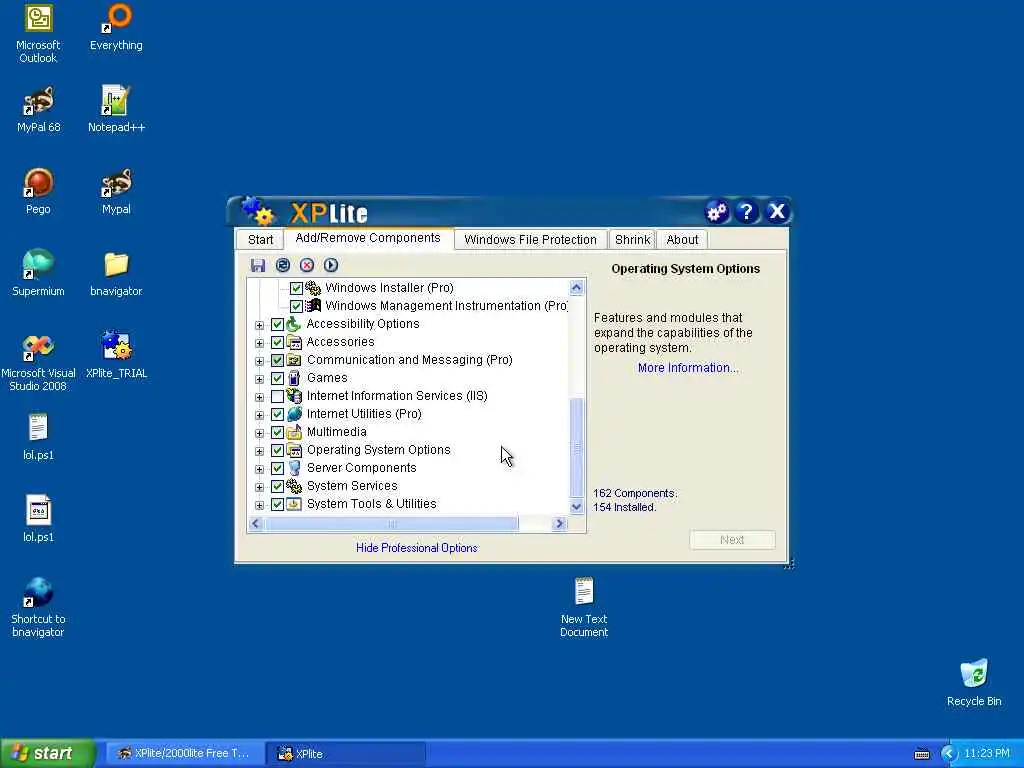Uncheck Windows Management Instrumentation checkbox

pyautogui.click(x=296, y=306)
